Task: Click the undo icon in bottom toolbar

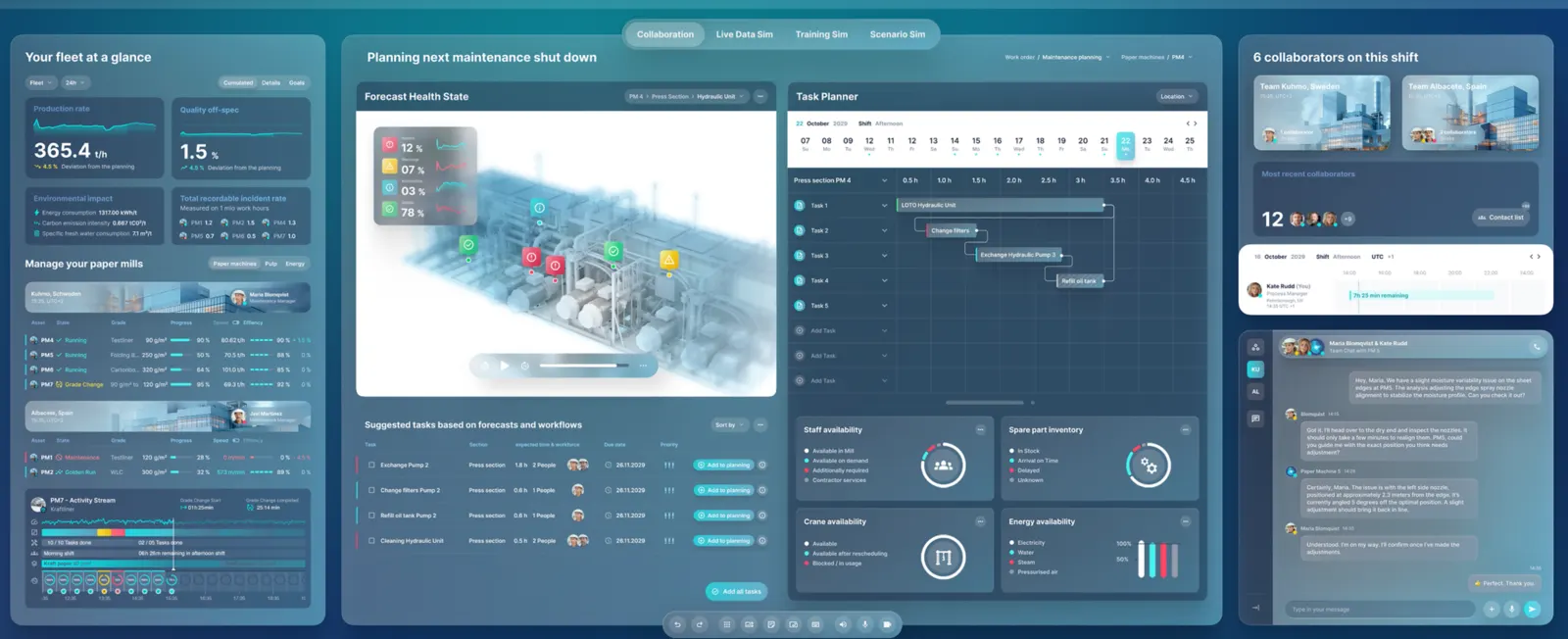Action: [676, 624]
